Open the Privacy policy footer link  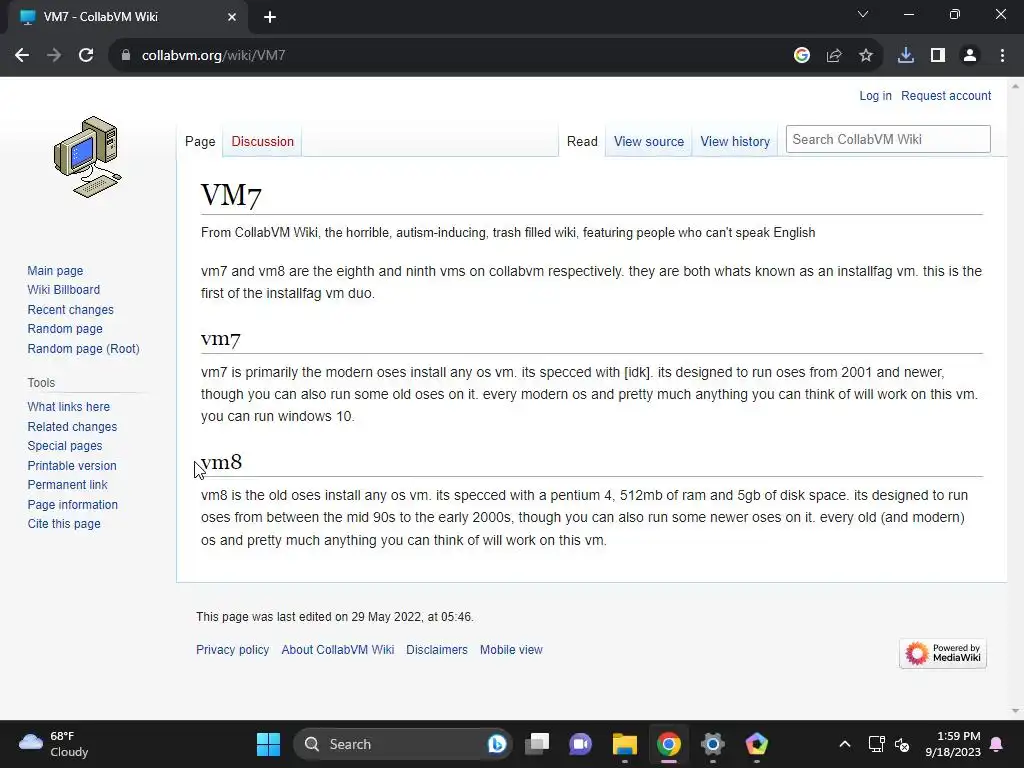[x=232, y=650]
